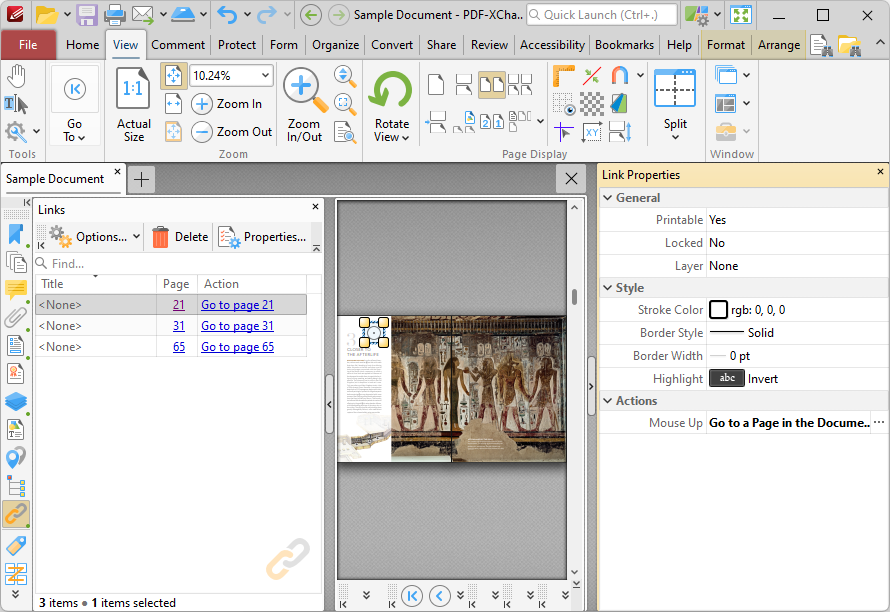Select the Hand tool
Image resolution: width=890 pixels, height=612 pixels.
16,76
